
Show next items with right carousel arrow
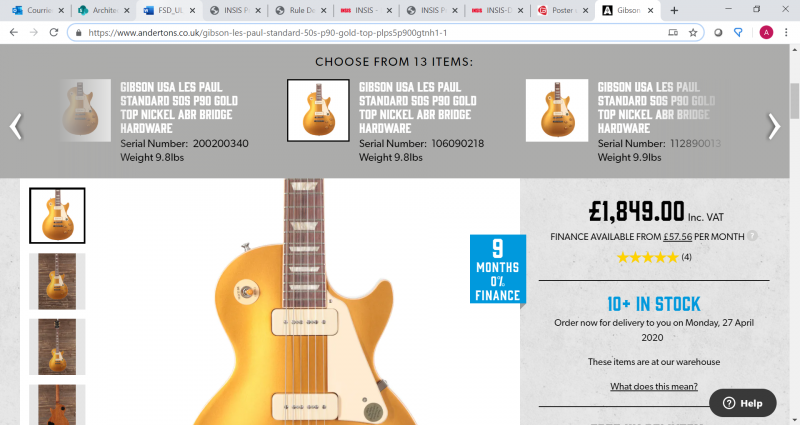[774, 127]
